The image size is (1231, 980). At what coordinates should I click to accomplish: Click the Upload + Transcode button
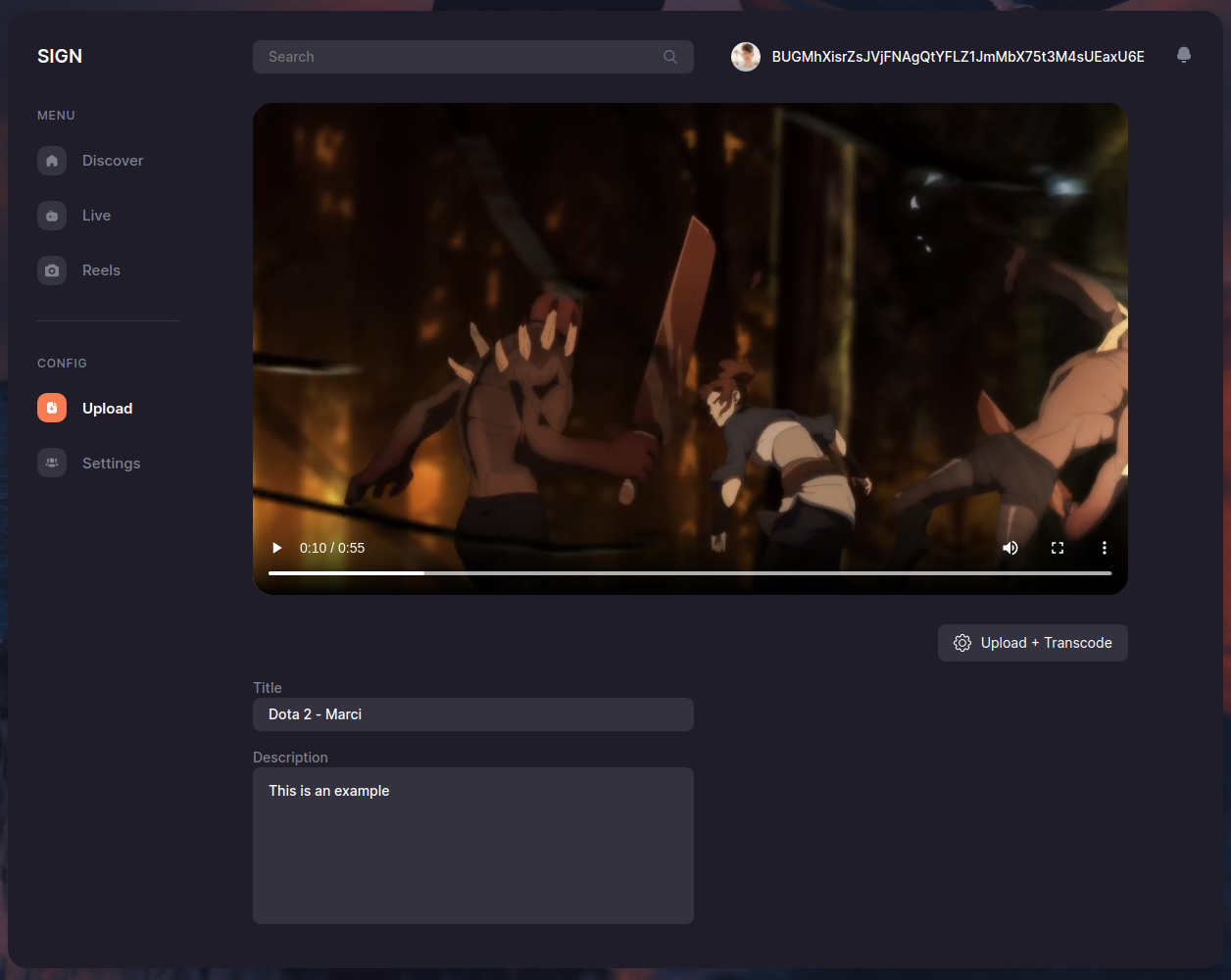click(x=1033, y=643)
